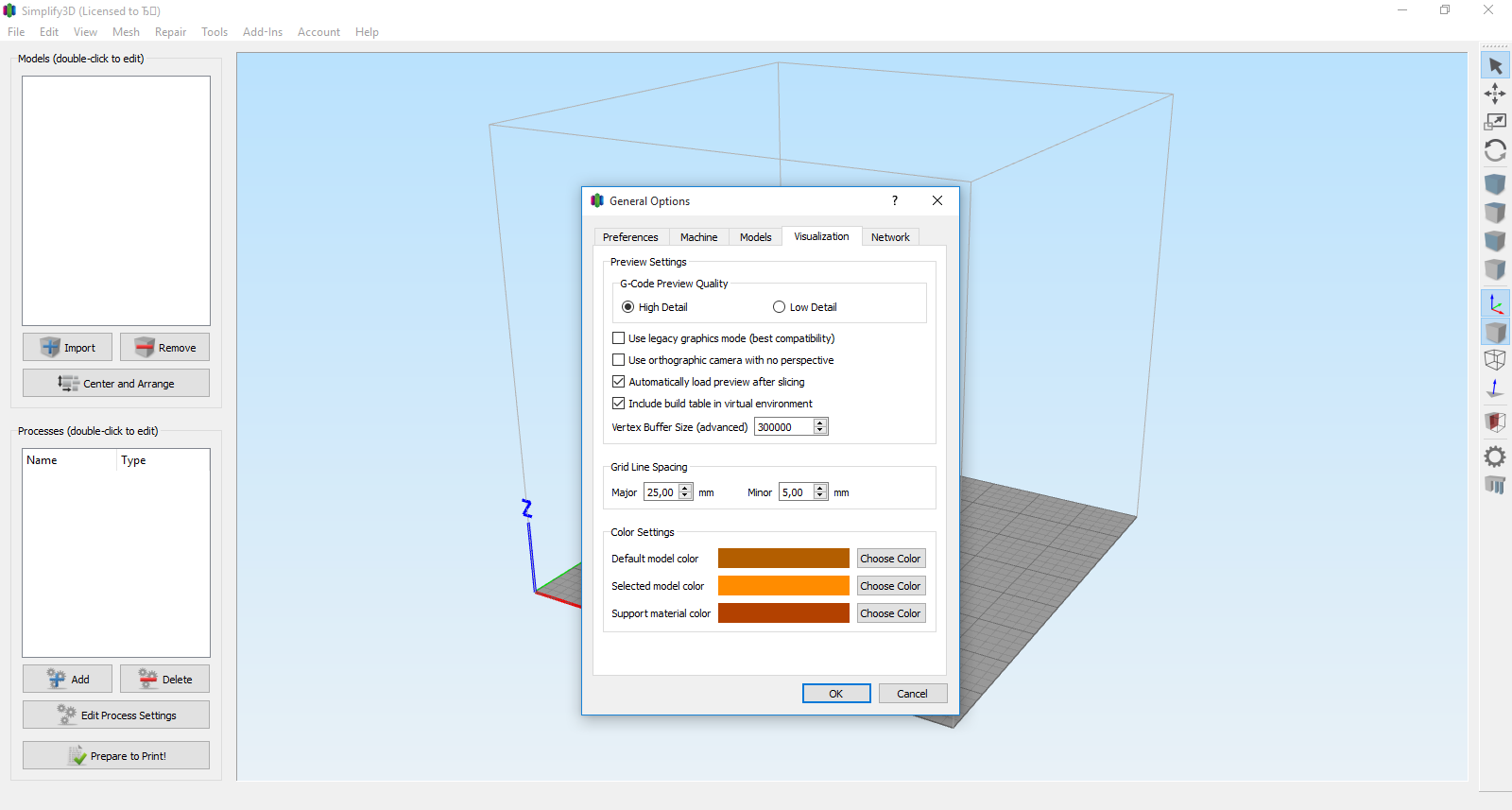Enable legacy graphics mode checkbox

click(724, 338)
